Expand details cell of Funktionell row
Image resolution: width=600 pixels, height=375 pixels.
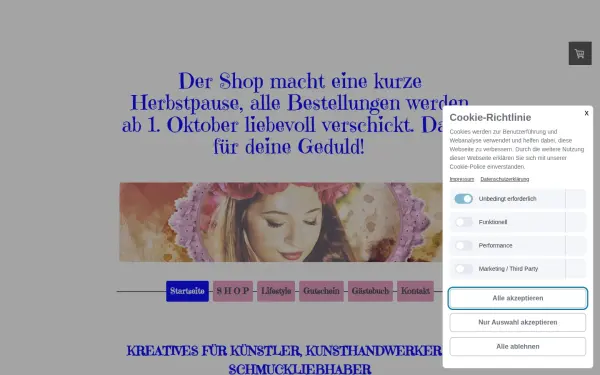pyautogui.click(x=576, y=222)
